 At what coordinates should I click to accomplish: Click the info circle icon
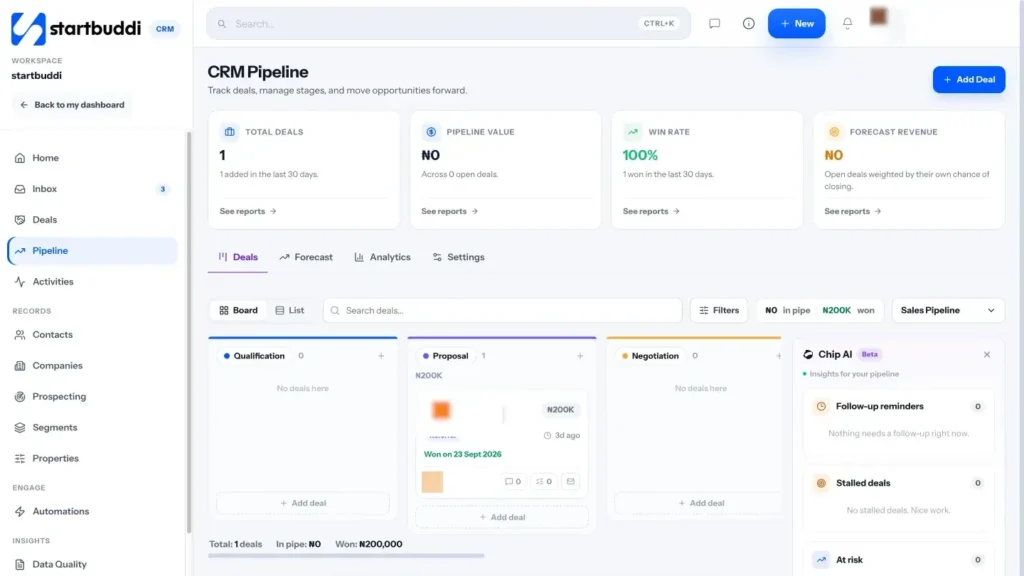[748, 24]
